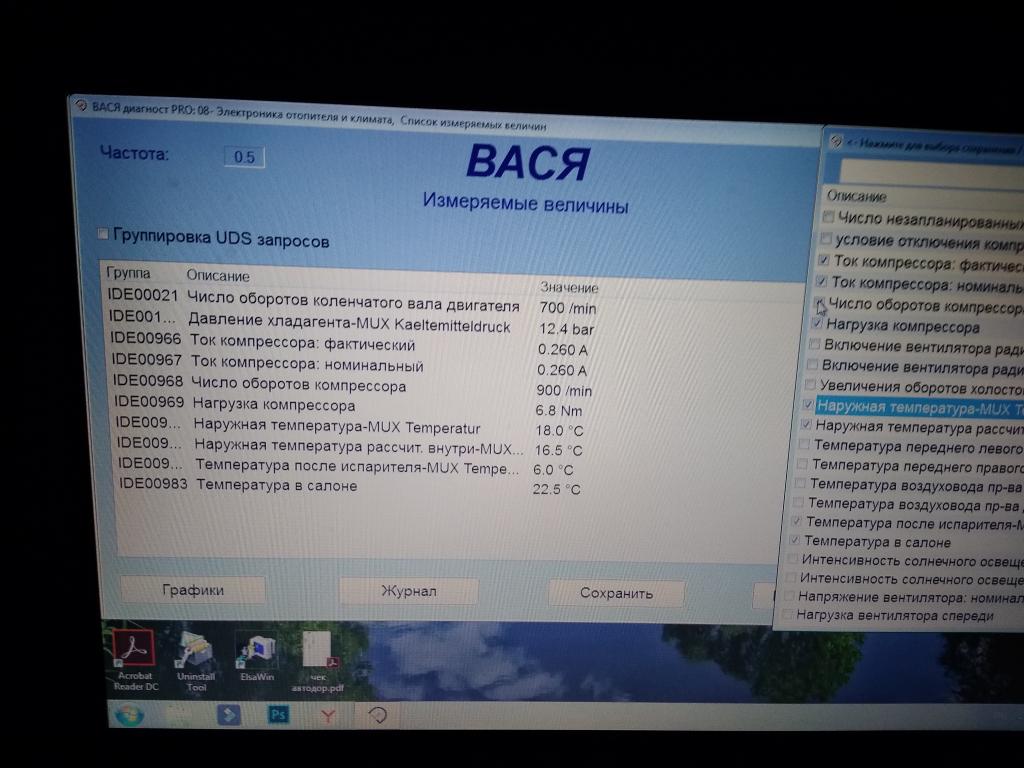Check Нагрузка вентилятора спереди box
1024x768 pixels.
tap(787, 614)
